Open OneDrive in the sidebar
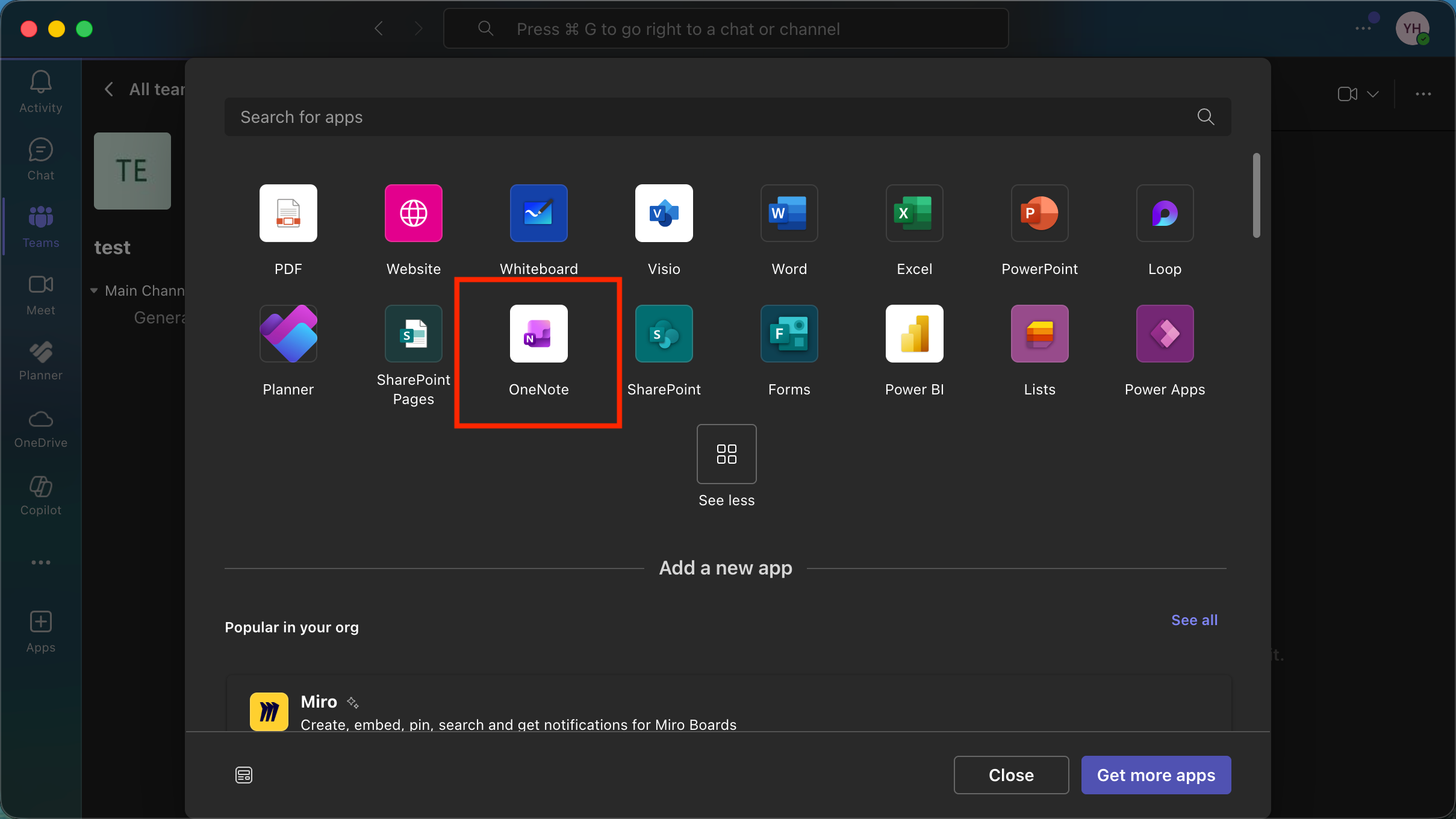 (x=41, y=429)
